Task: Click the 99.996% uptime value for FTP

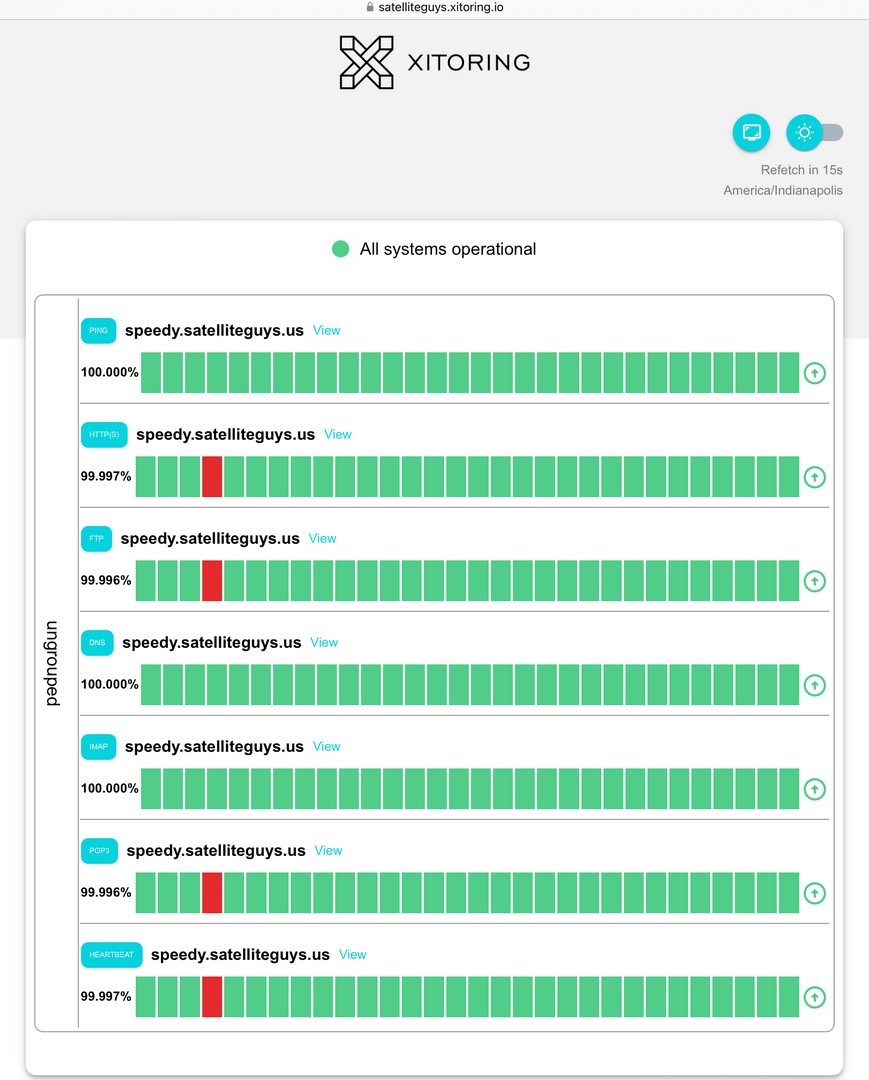Action: click(106, 581)
